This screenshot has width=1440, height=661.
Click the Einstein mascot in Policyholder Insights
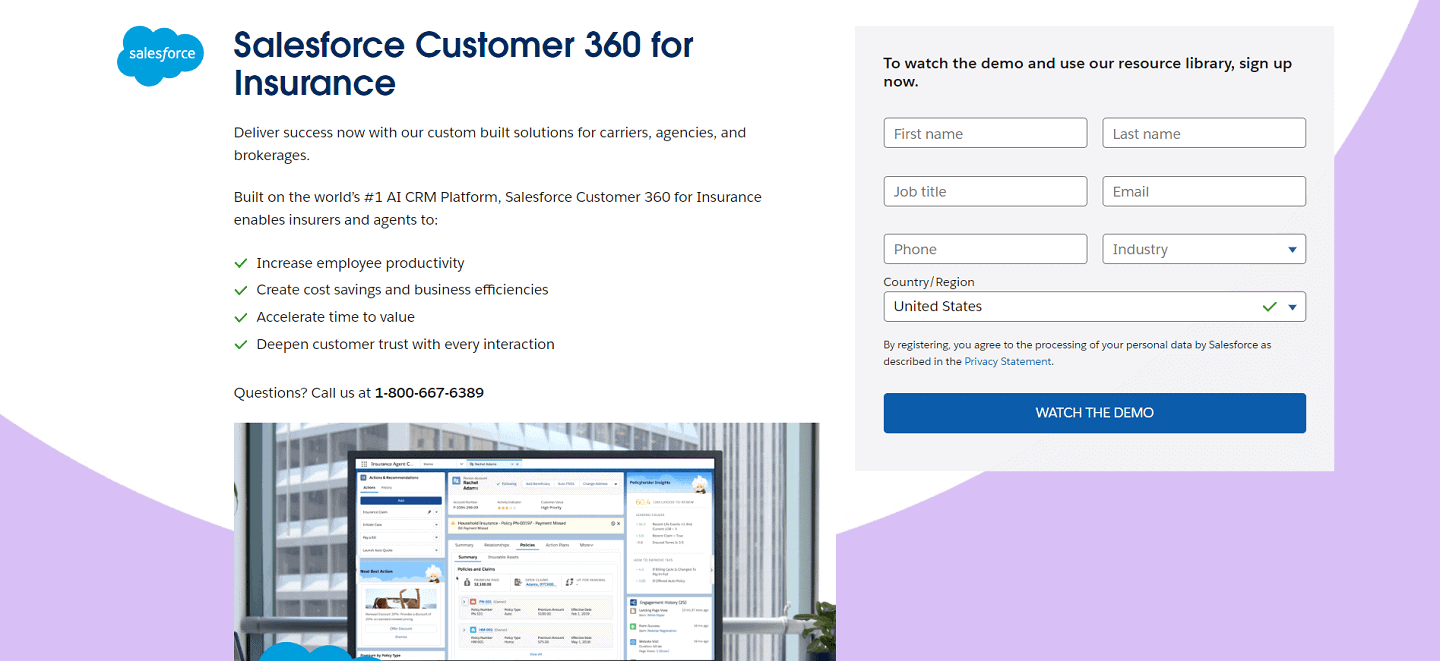click(700, 486)
